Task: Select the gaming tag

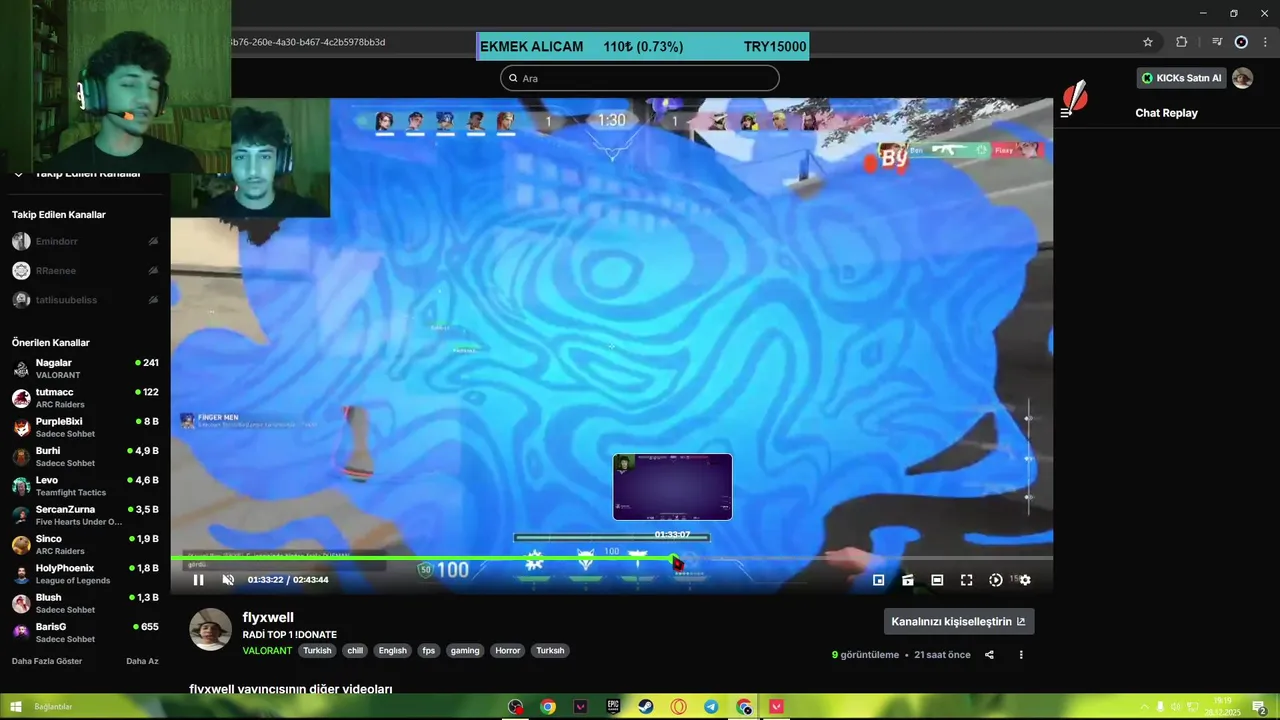Action: tap(465, 651)
